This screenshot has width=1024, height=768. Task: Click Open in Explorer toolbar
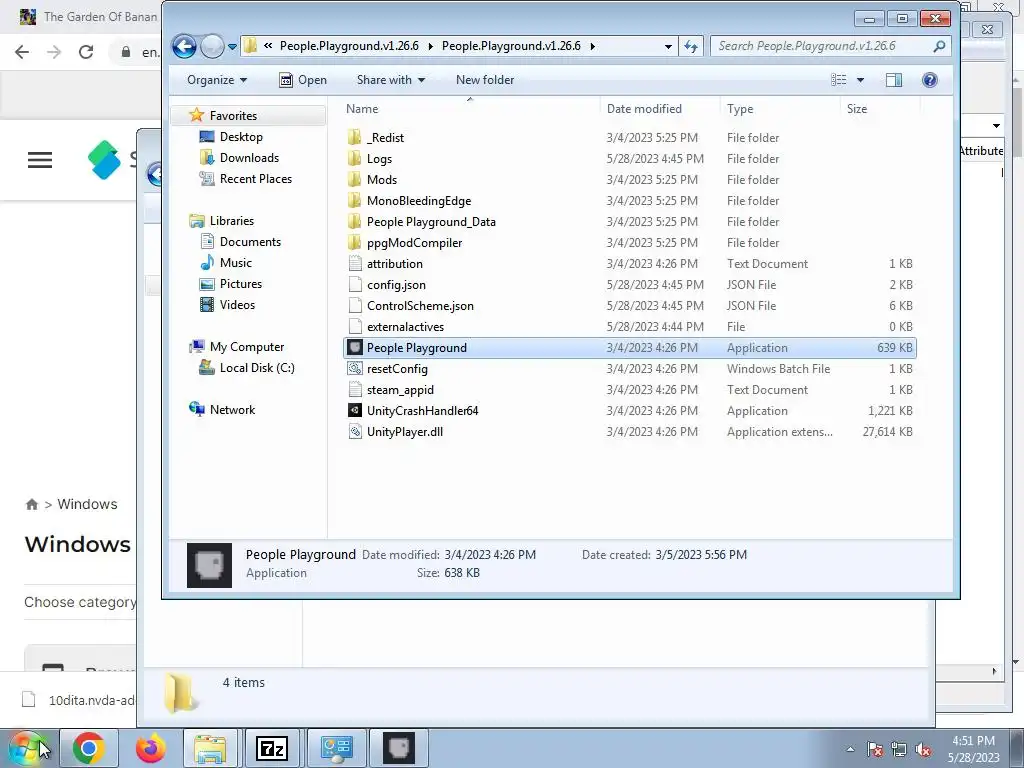click(303, 80)
